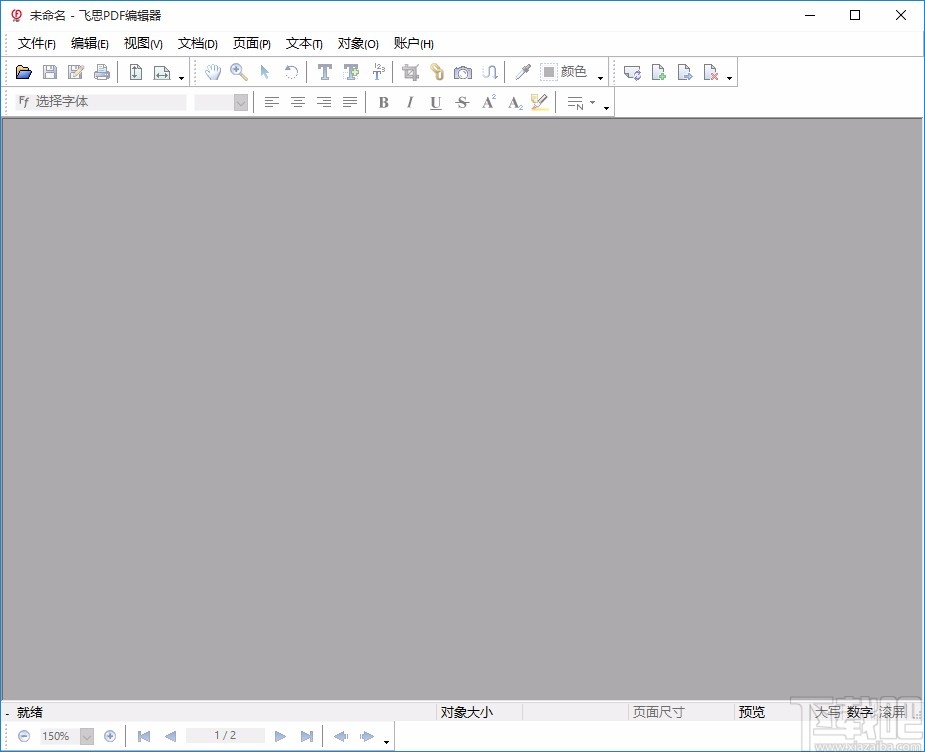Toggle bold text formatting

[383, 101]
